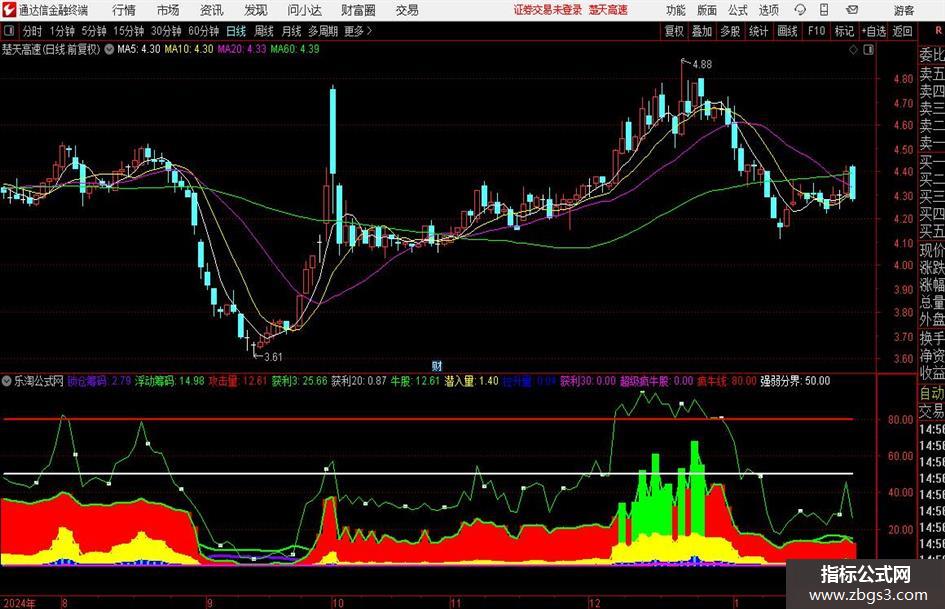Open the 公式 menu
This screenshot has width=945, height=609.
coord(738,10)
